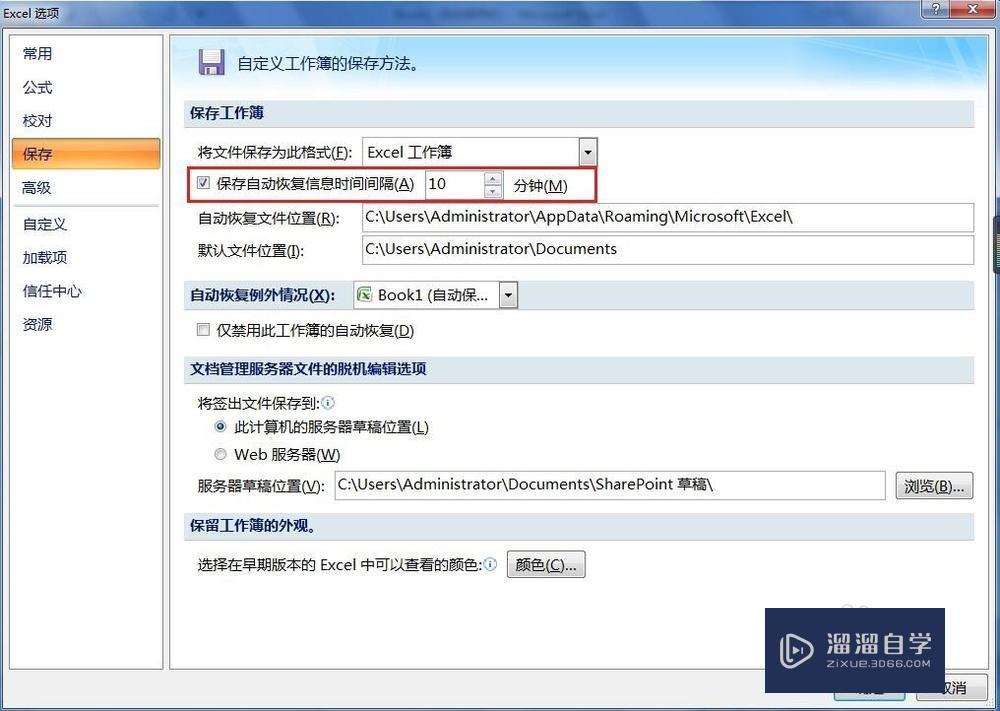Click the 颜色 button
This screenshot has width=1000, height=711.
click(546, 563)
